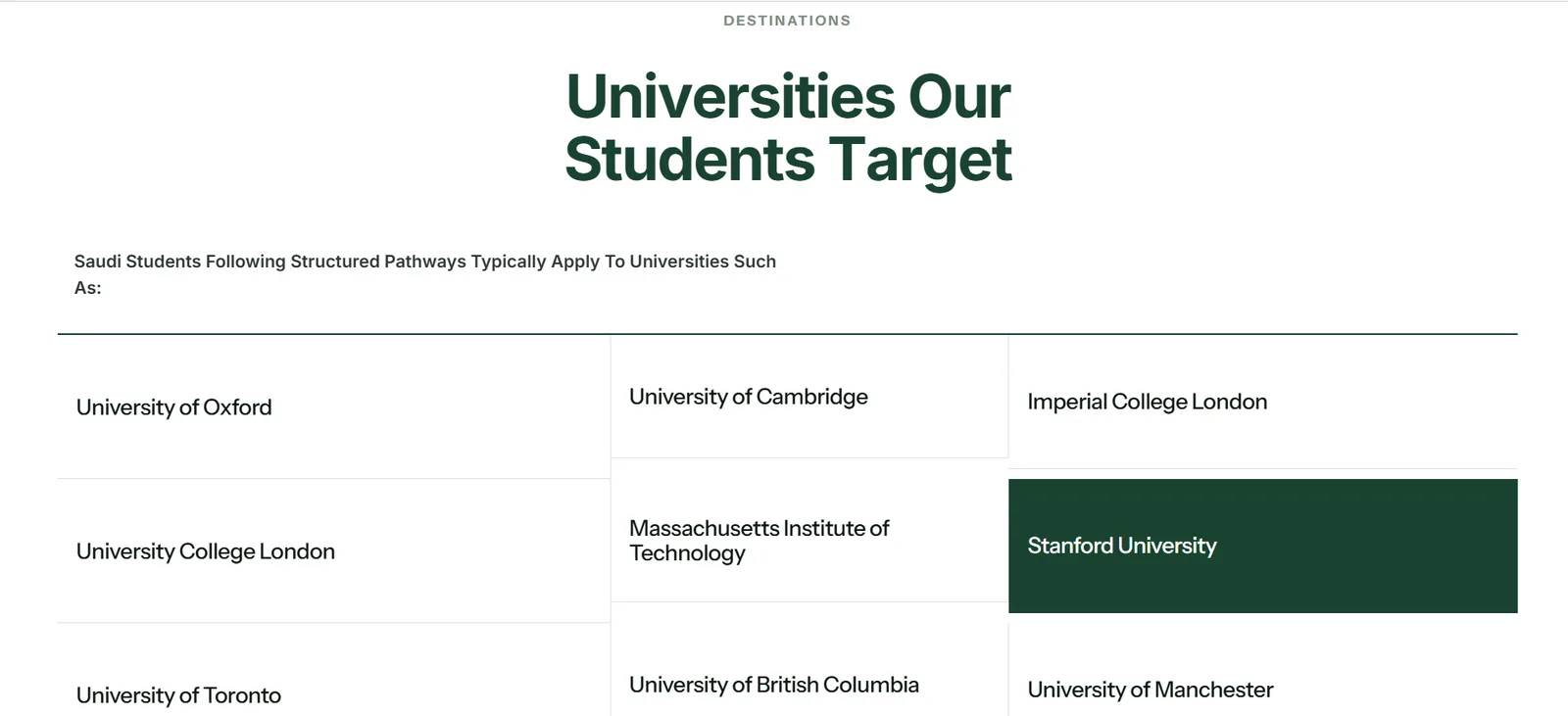Click 'Universities' at top of main heading
Image resolution: width=1568 pixels, height=716 pixels.
(x=731, y=97)
